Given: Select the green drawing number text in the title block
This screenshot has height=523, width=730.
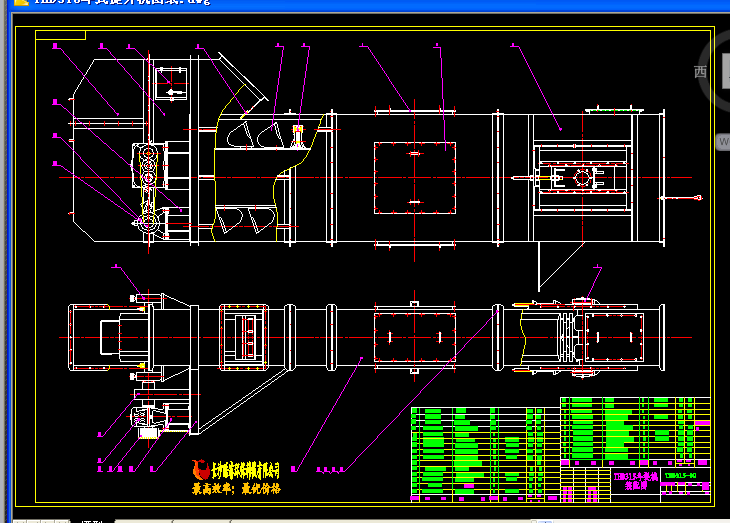Looking at the screenshot, I should point(681,475).
